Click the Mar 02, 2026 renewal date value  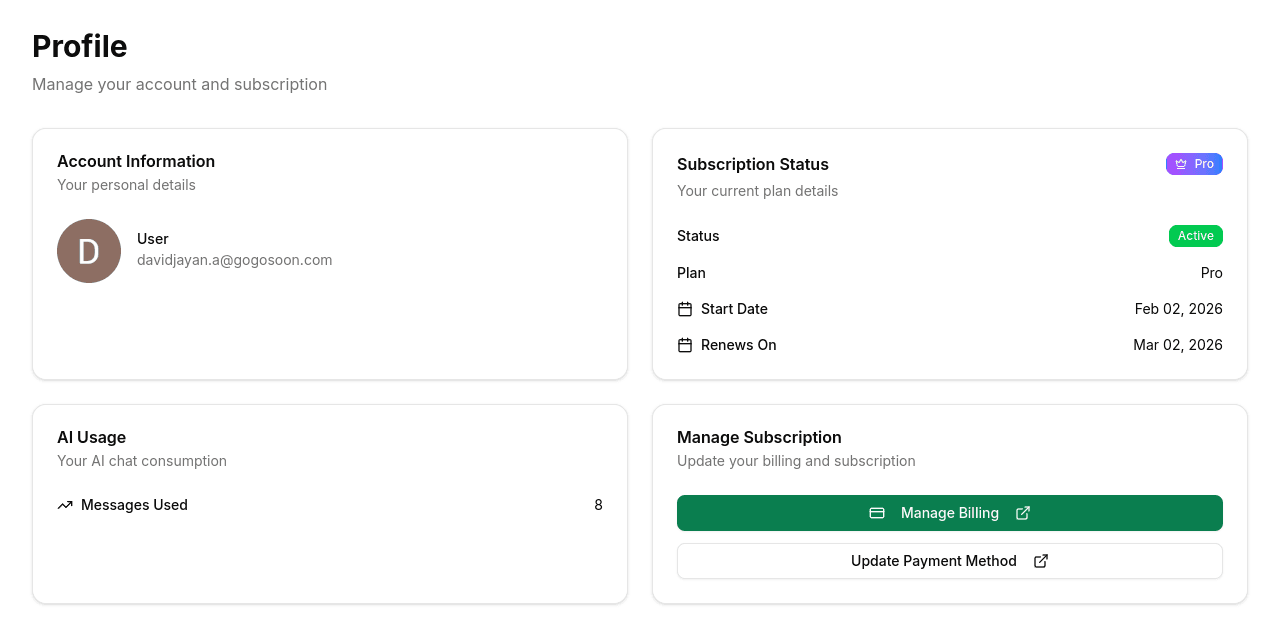pos(1177,345)
